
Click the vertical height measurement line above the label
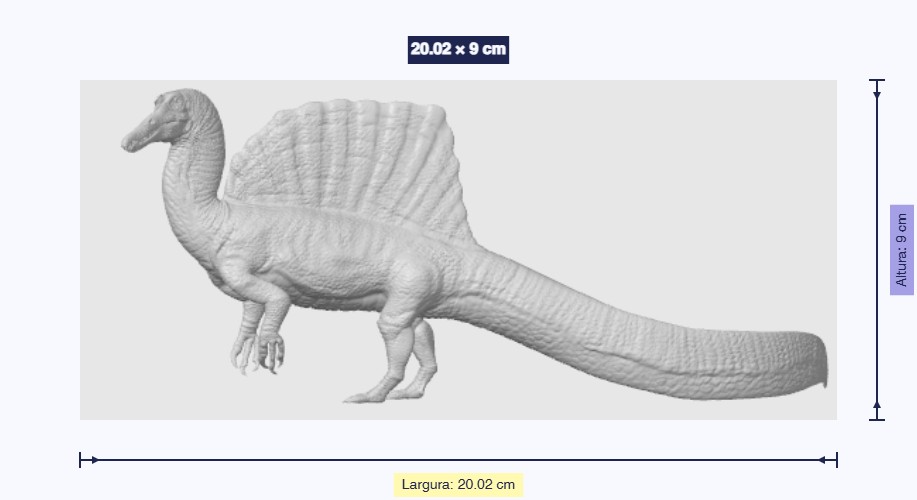877,150
